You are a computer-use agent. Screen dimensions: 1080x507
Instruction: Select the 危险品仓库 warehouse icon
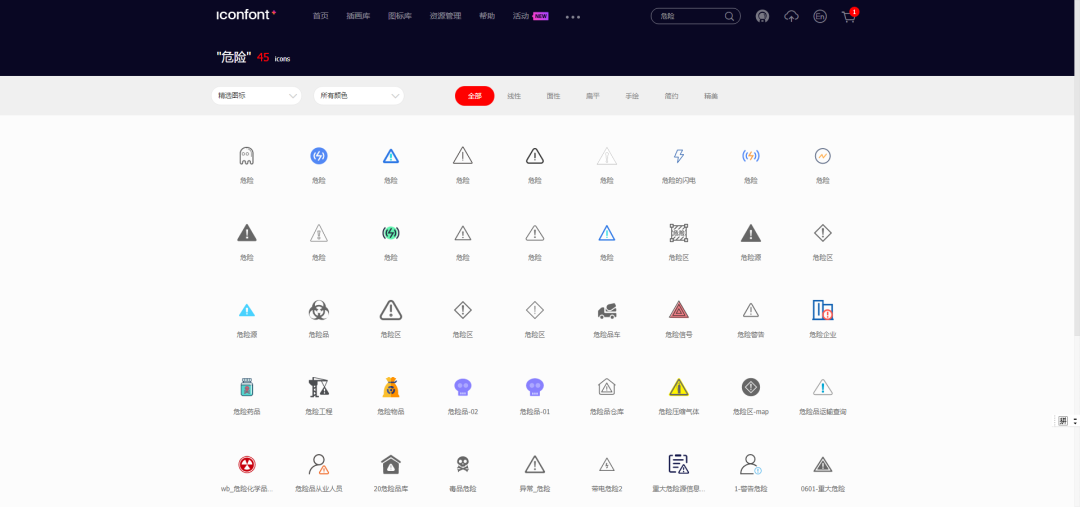pyautogui.click(x=607, y=387)
